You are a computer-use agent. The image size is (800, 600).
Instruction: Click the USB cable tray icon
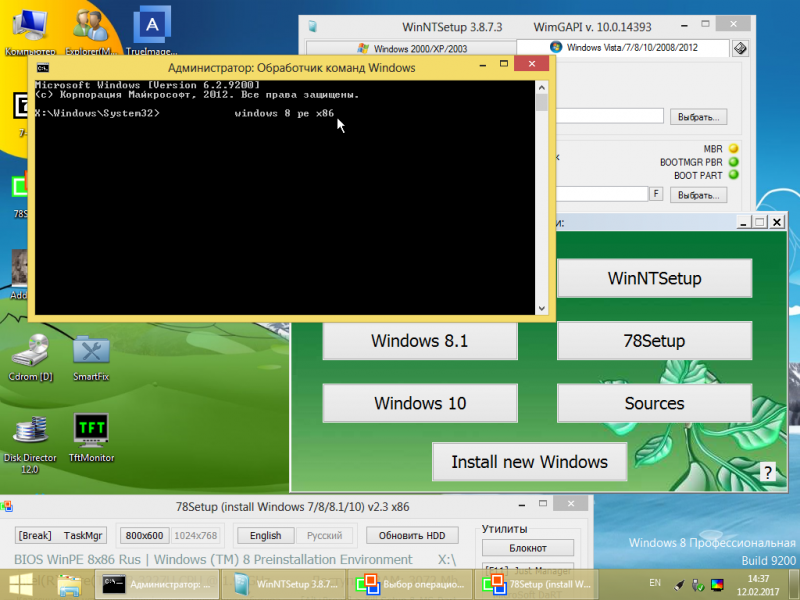pos(679,585)
